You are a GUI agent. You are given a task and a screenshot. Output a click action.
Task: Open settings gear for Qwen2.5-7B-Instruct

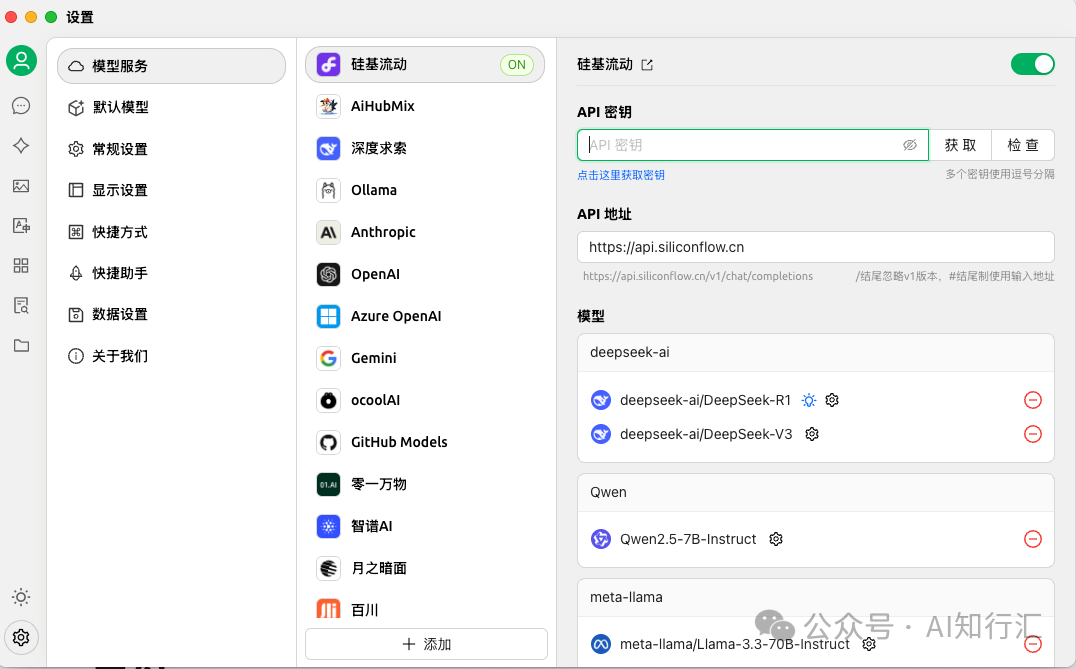pos(776,539)
